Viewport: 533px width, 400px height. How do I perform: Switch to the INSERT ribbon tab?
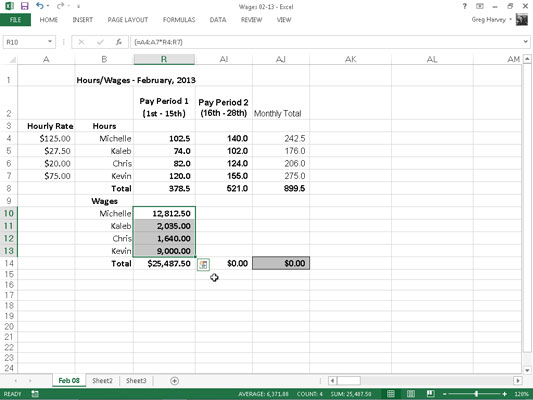pyautogui.click(x=83, y=20)
